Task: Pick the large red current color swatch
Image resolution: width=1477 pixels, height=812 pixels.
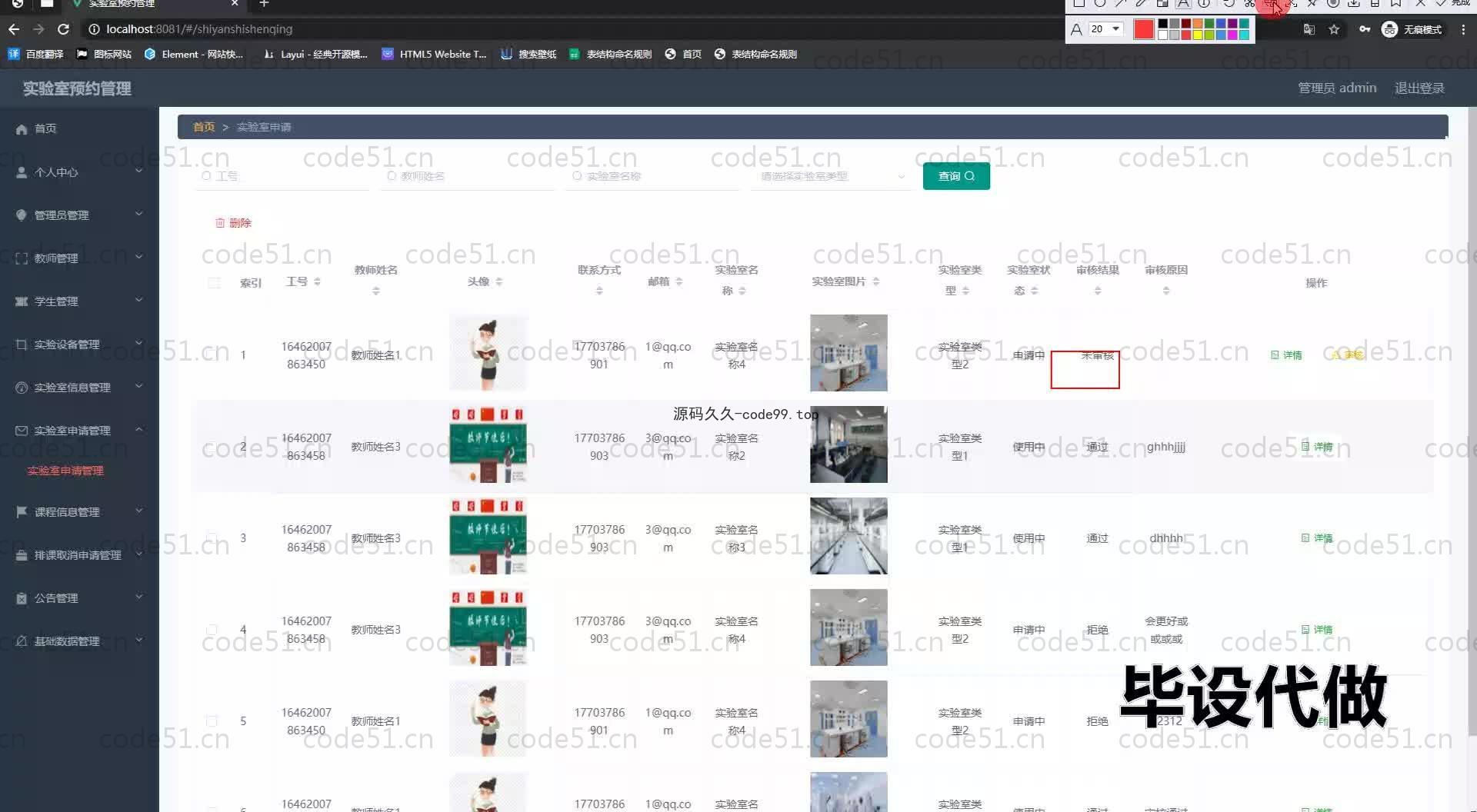Action: coord(1144,29)
